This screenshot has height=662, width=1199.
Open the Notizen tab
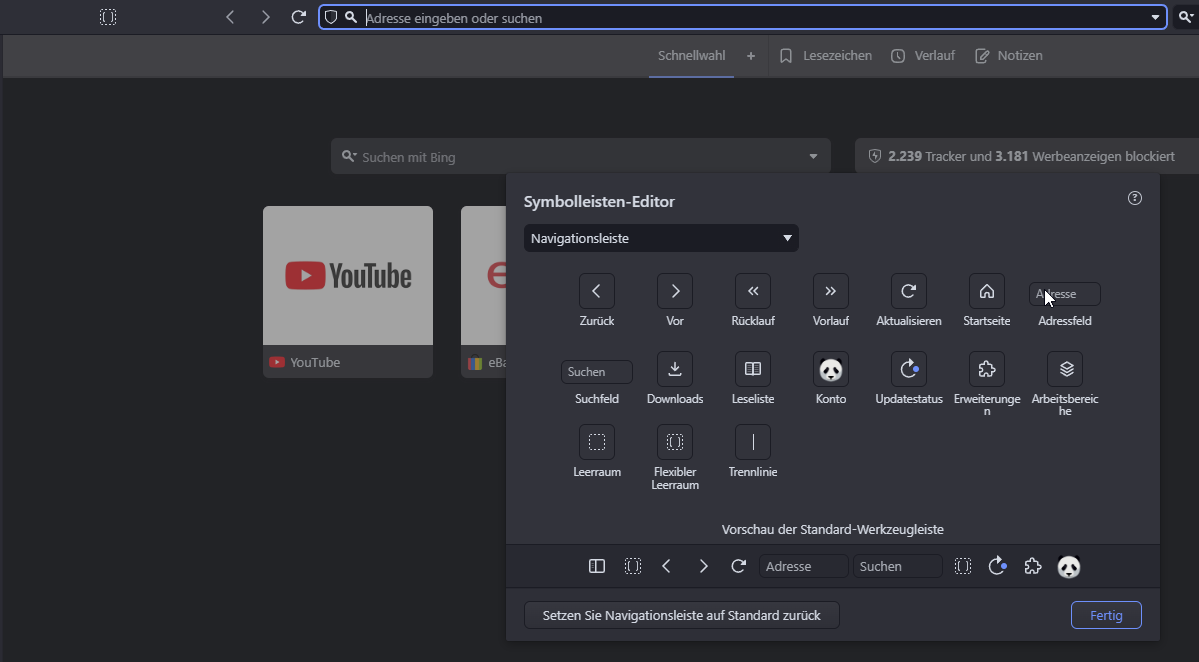point(1009,56)
